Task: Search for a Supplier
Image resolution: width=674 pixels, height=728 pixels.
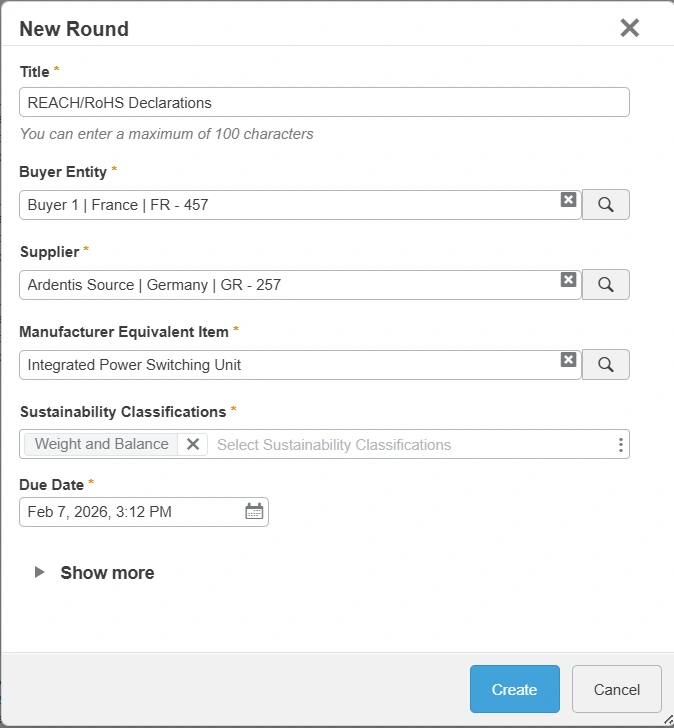Action: [605, 285]
